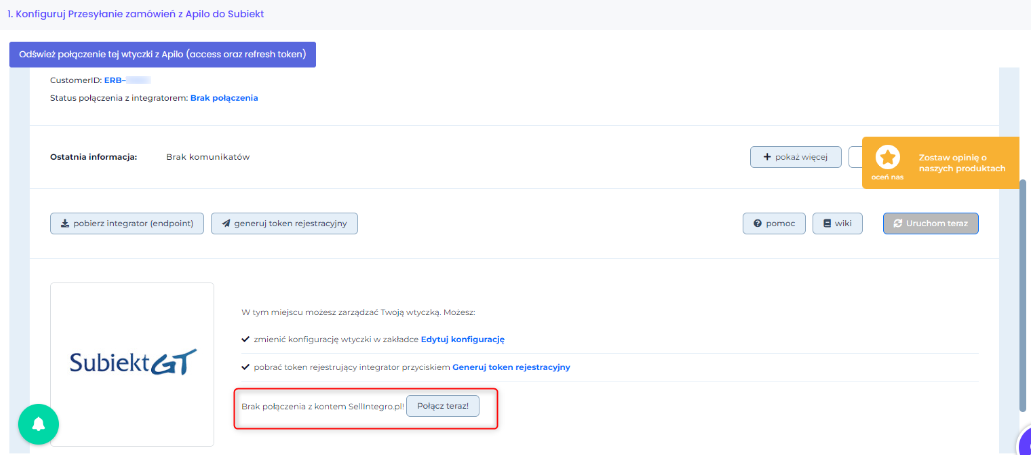The image size is (1032, 455).
Task: Click the page vertical scrollbar thumb
Action: coord(1025,296)
